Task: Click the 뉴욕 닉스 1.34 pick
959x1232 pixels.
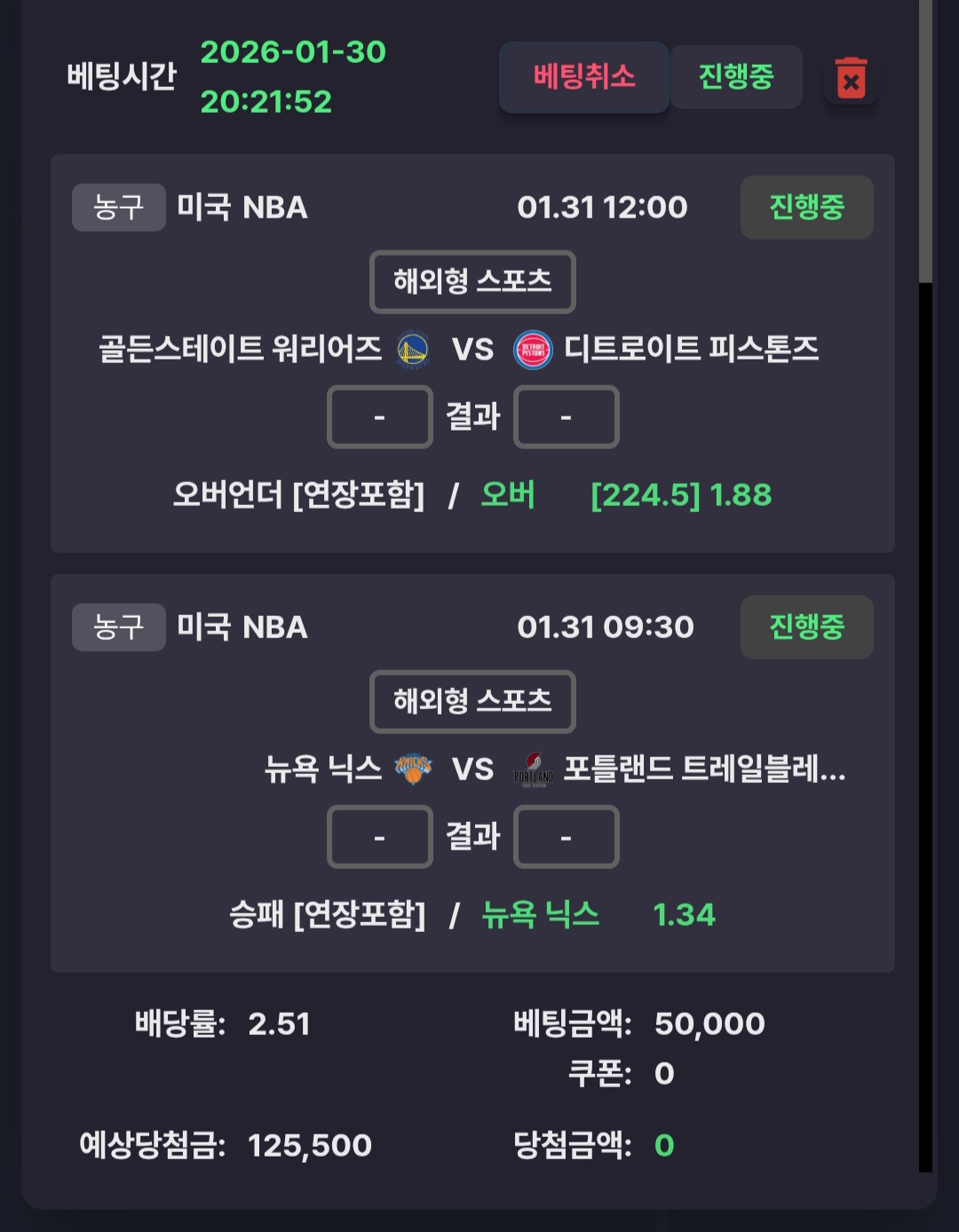Action: tap(597, 915)
